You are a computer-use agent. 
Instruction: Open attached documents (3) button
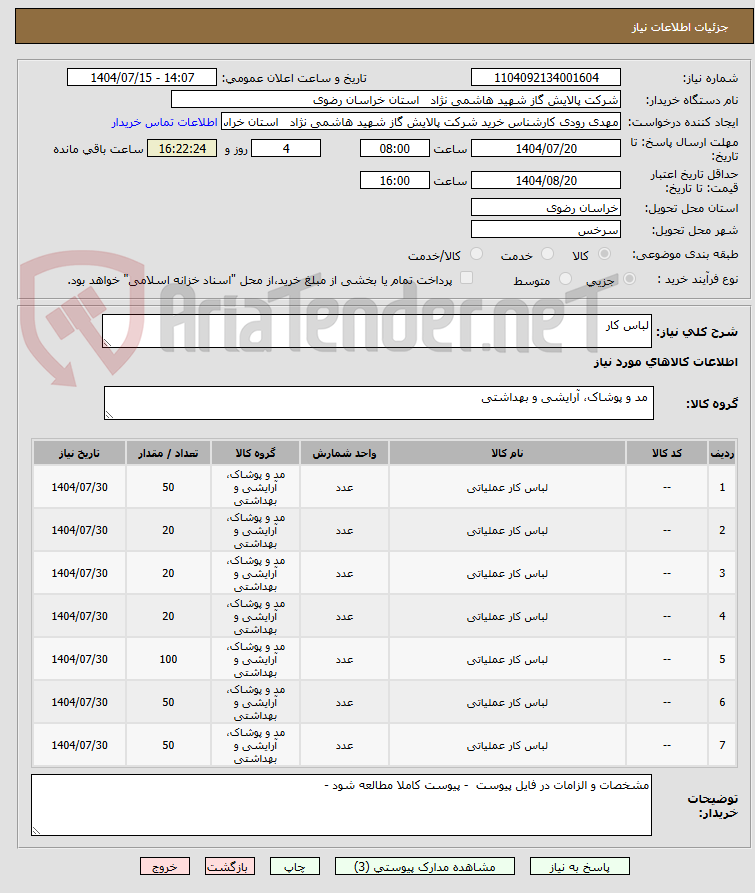pyautogui.click(x=425, y=867)
